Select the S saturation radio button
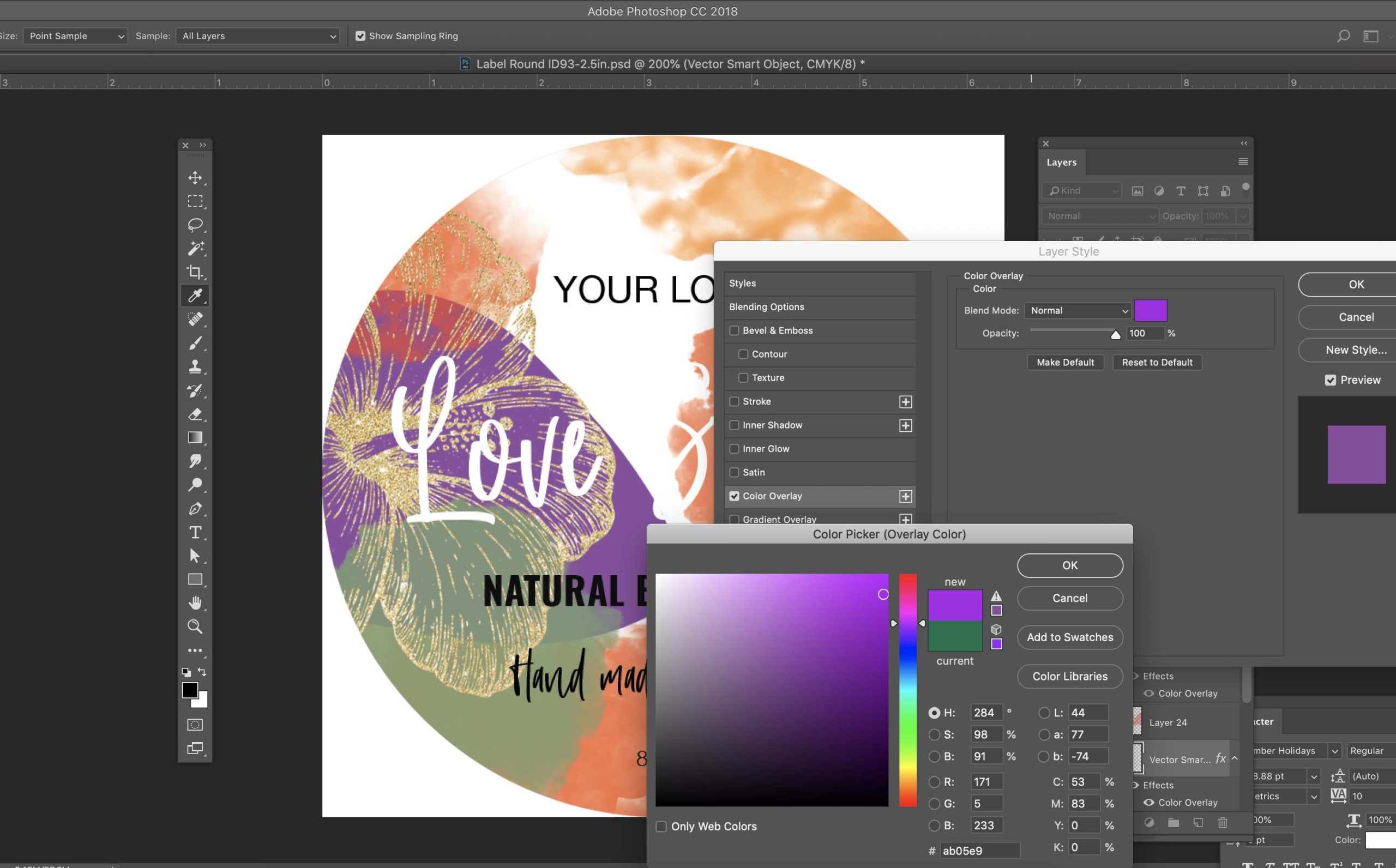1396x868 pixels. (935, 735)
